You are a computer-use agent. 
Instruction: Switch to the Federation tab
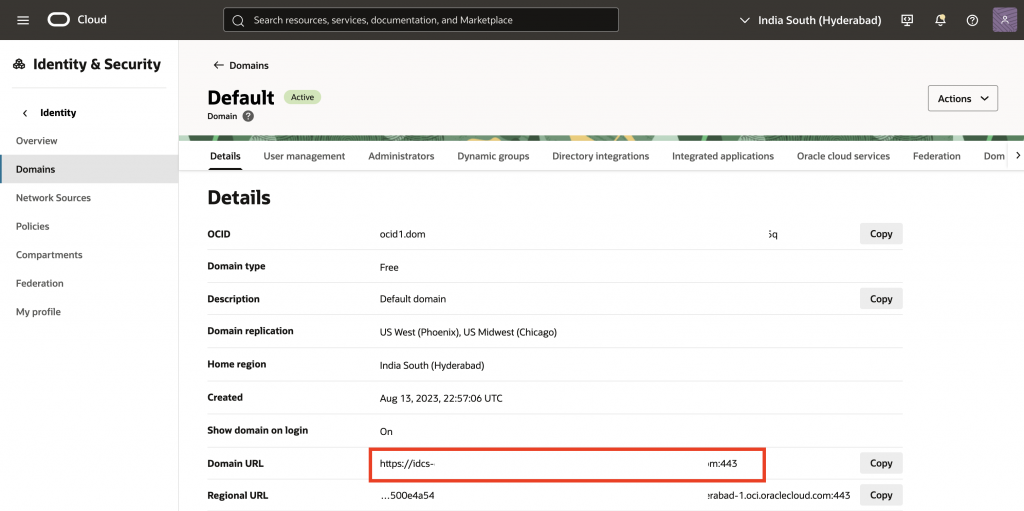tap(936, 156)
